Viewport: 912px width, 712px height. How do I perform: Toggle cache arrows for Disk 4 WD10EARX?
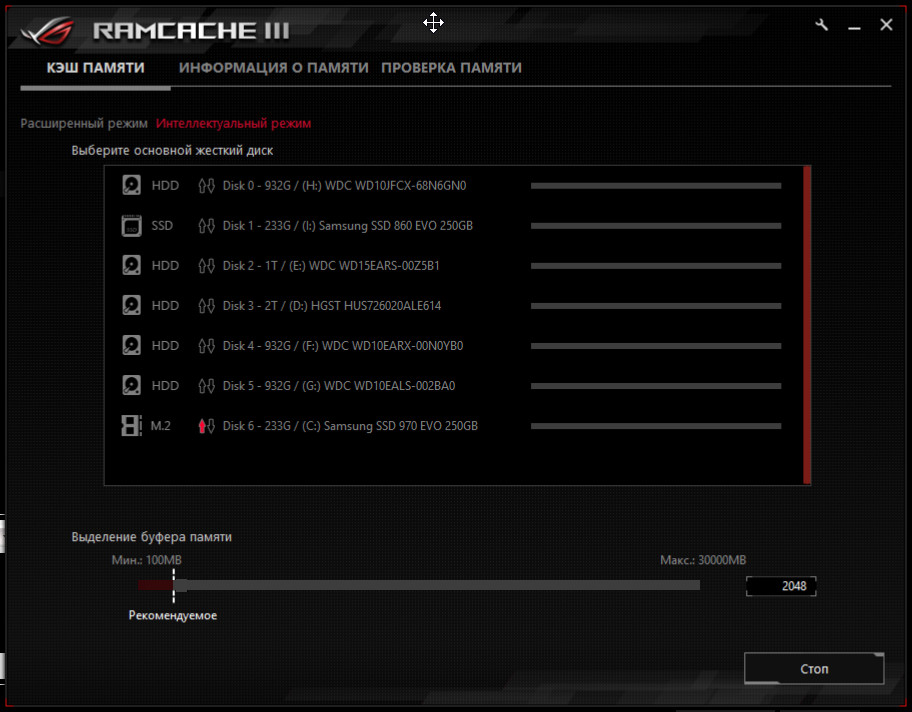click(206, 346)
